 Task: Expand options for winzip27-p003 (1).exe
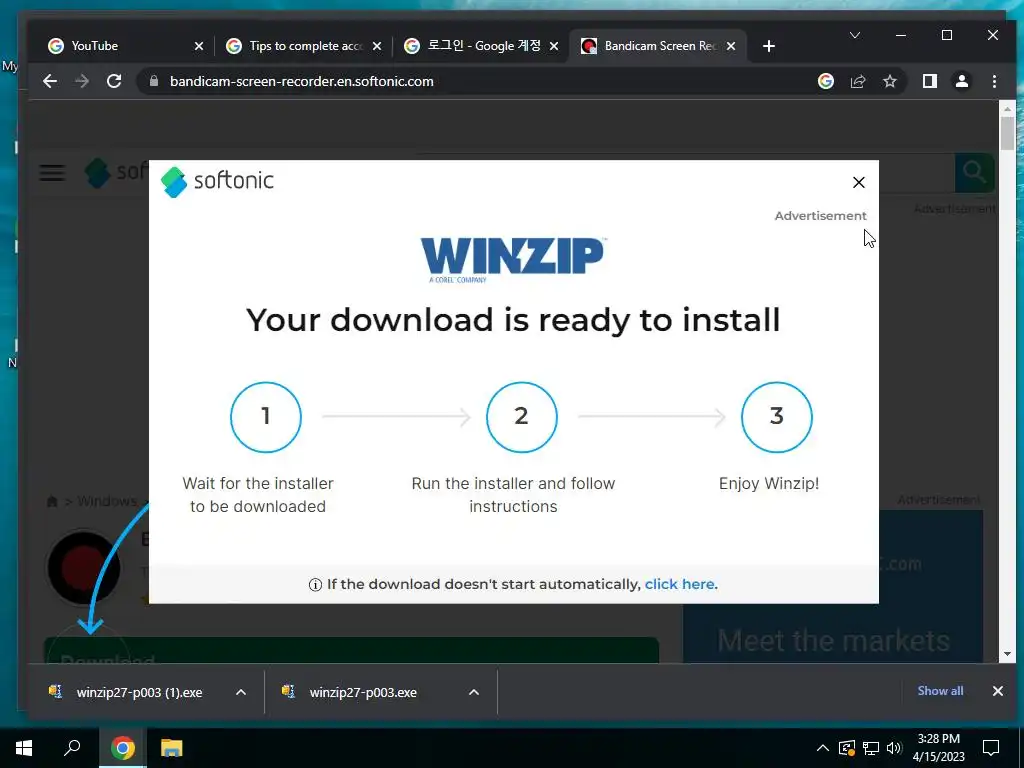[x=240, y=692]
